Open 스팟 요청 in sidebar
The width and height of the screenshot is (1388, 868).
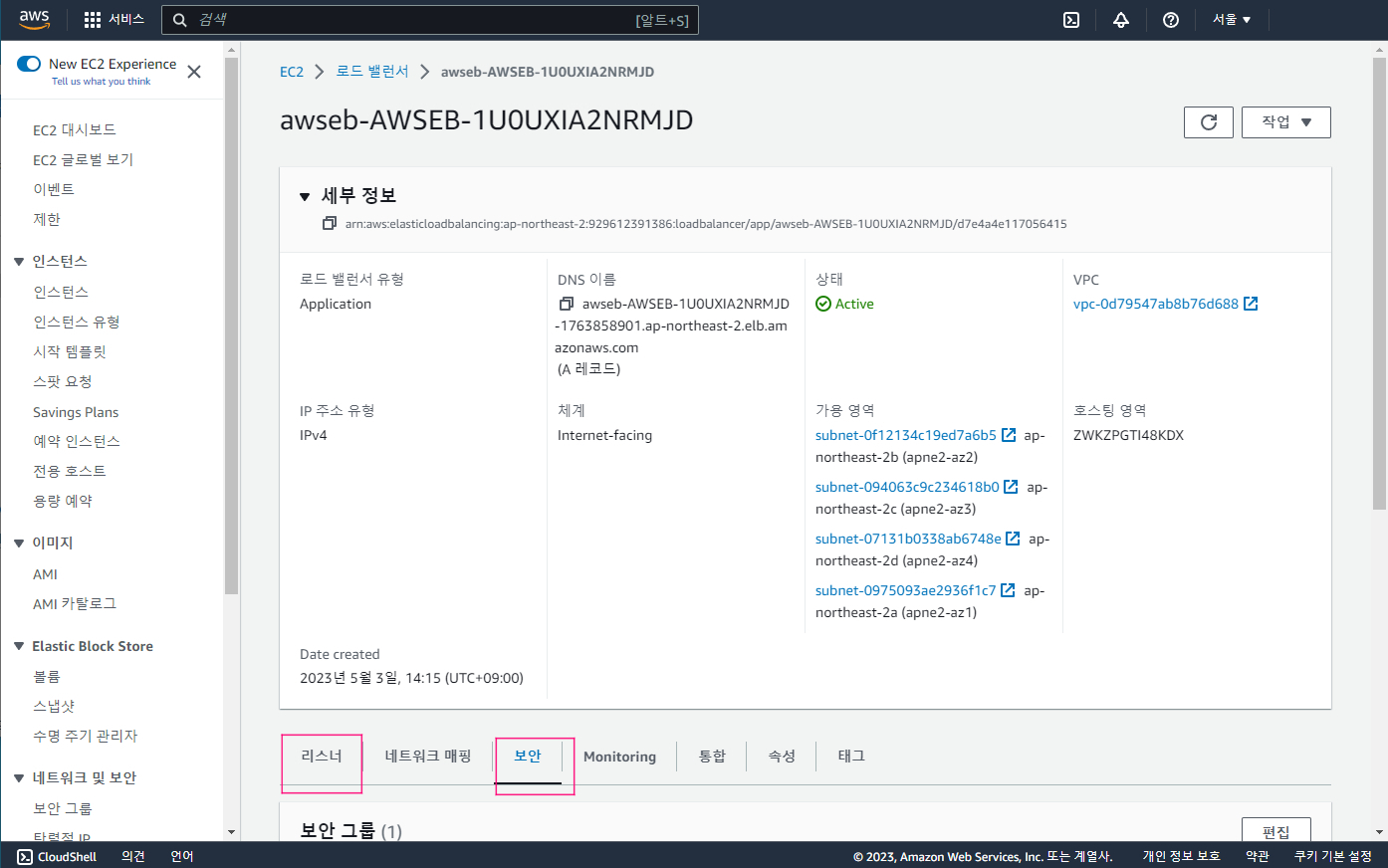(63, 381)
